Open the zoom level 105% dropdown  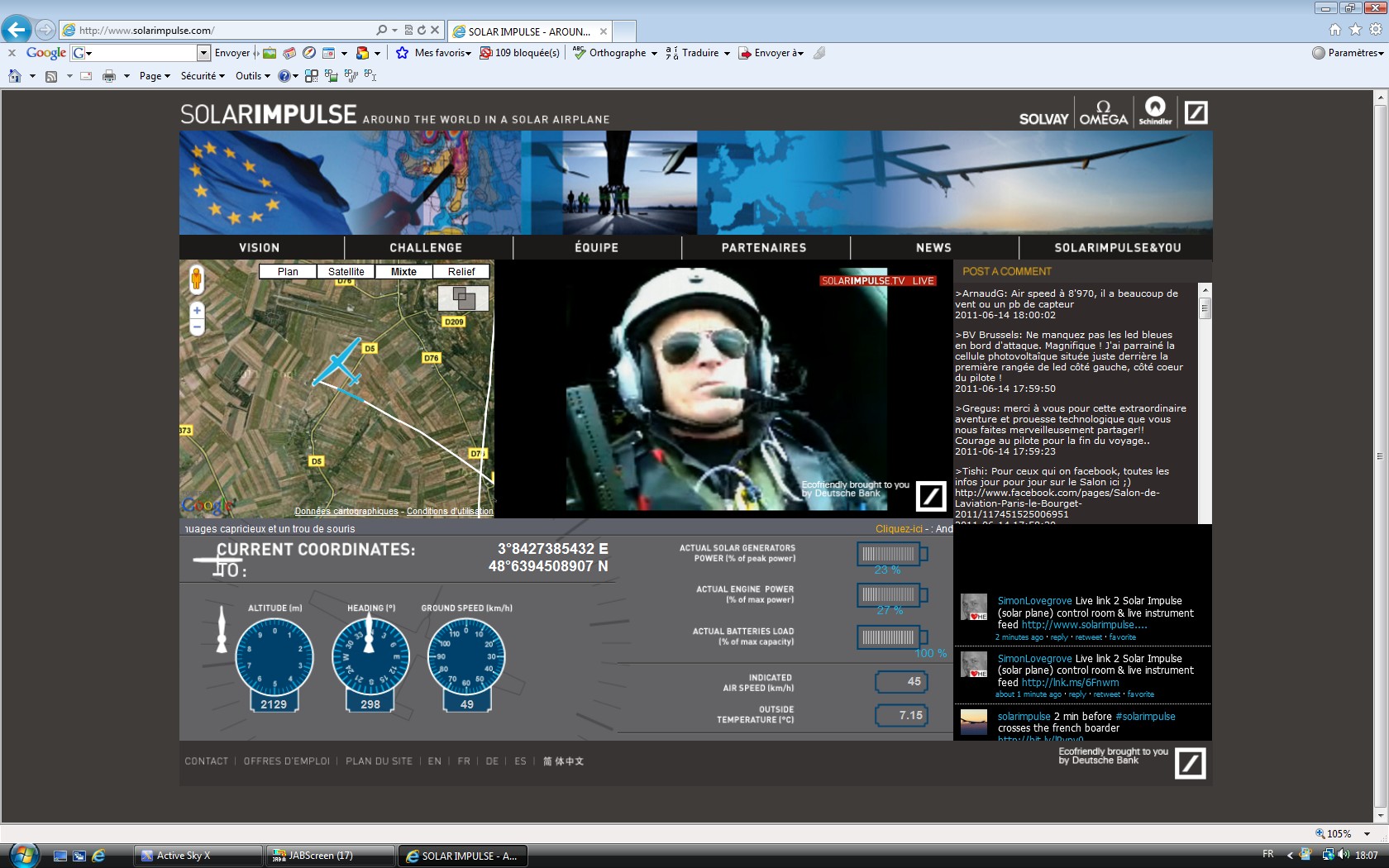pyautogui.click(x=1367, y=834)
